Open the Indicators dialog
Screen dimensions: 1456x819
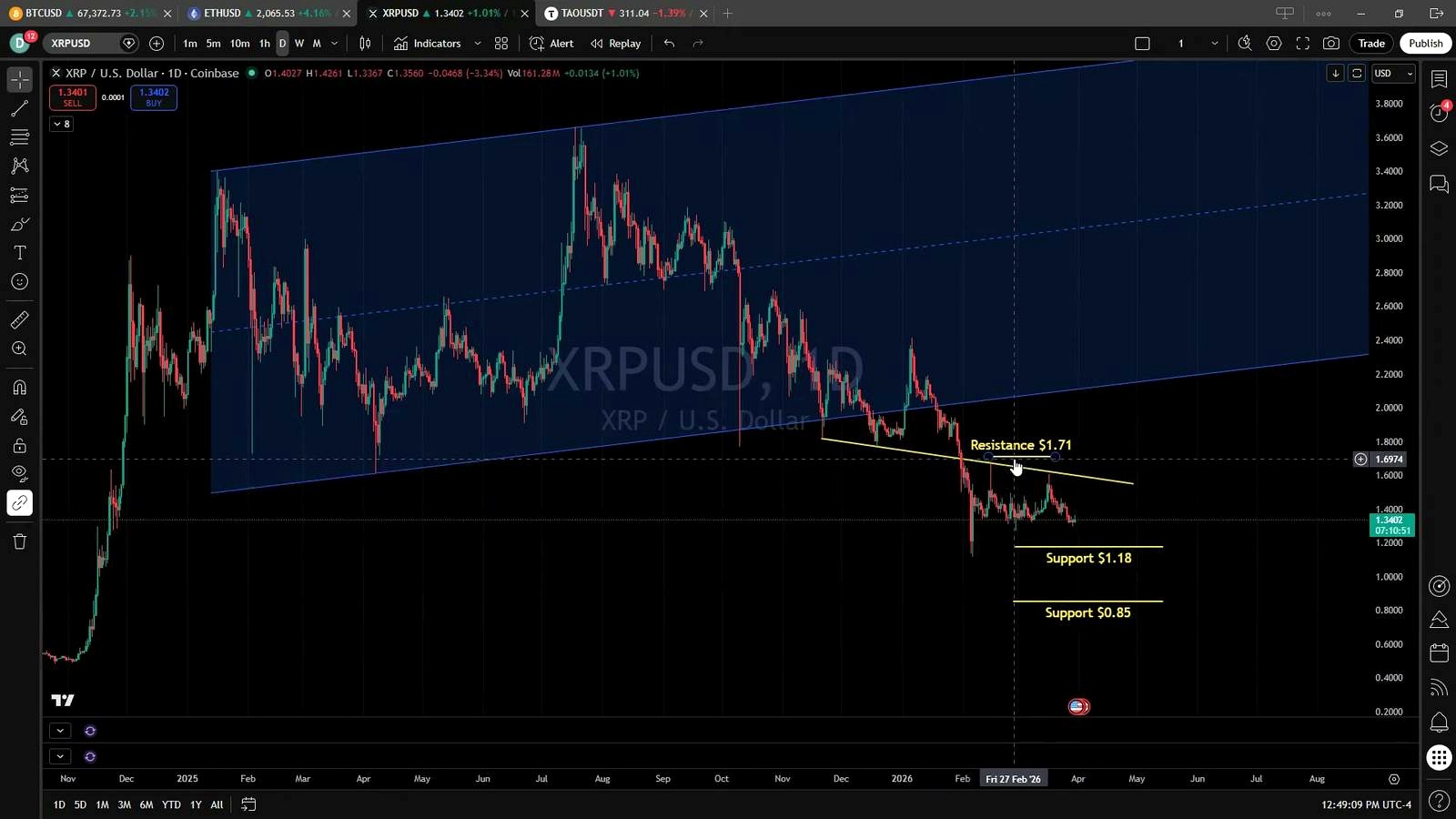click(x=427, y=43)
